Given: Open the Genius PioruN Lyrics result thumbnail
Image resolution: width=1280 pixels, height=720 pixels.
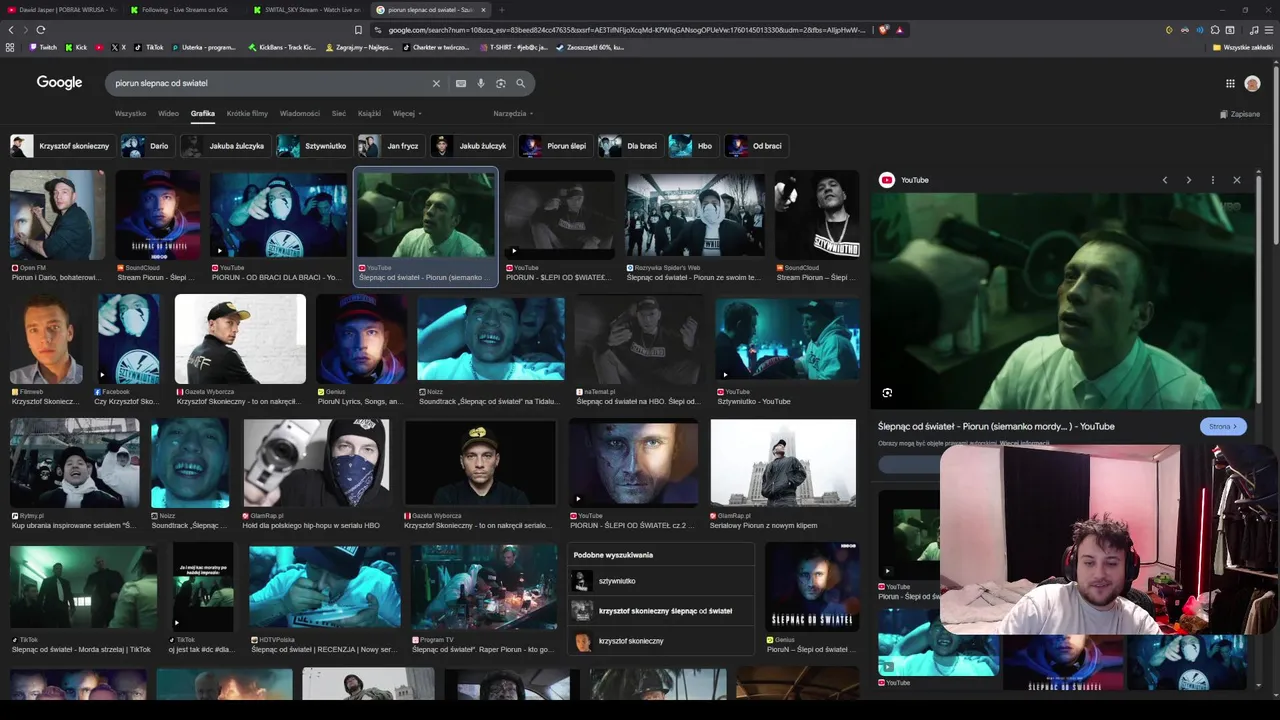Looking at the screenshot, I should tap(361, 339).
